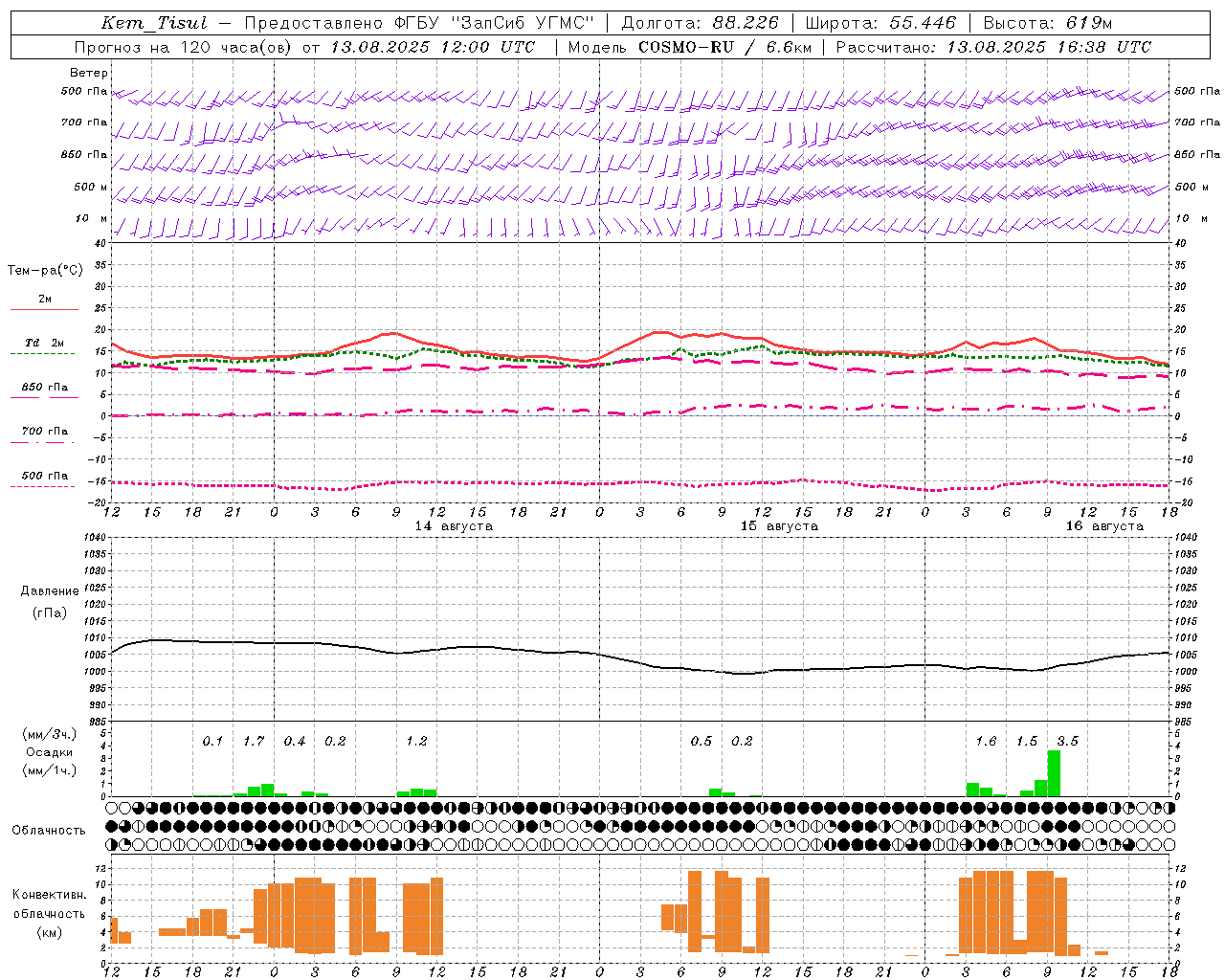Click the 500 гПа temperature legend entry
This screenshot has width=1225, height=980.
tap(44, 476)
